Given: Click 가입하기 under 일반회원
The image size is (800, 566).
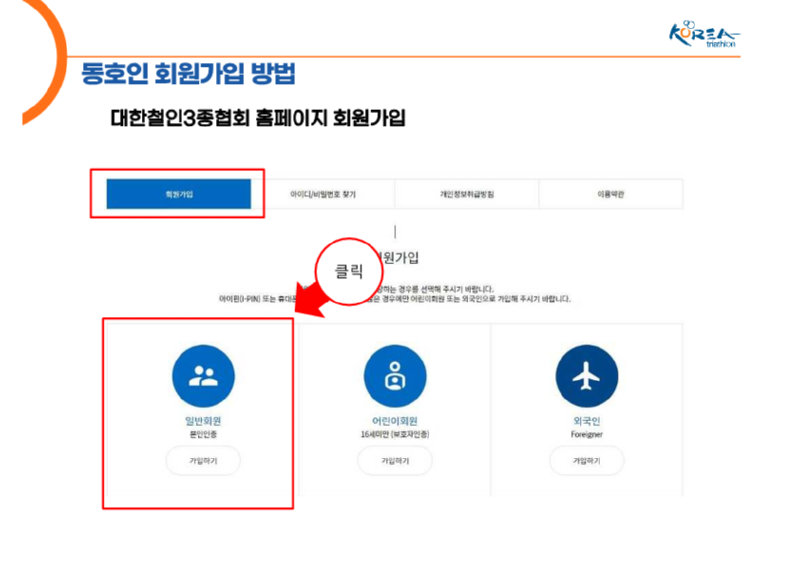Looking at the screenshot, I should pyautogui.click(x=203, y=460).
